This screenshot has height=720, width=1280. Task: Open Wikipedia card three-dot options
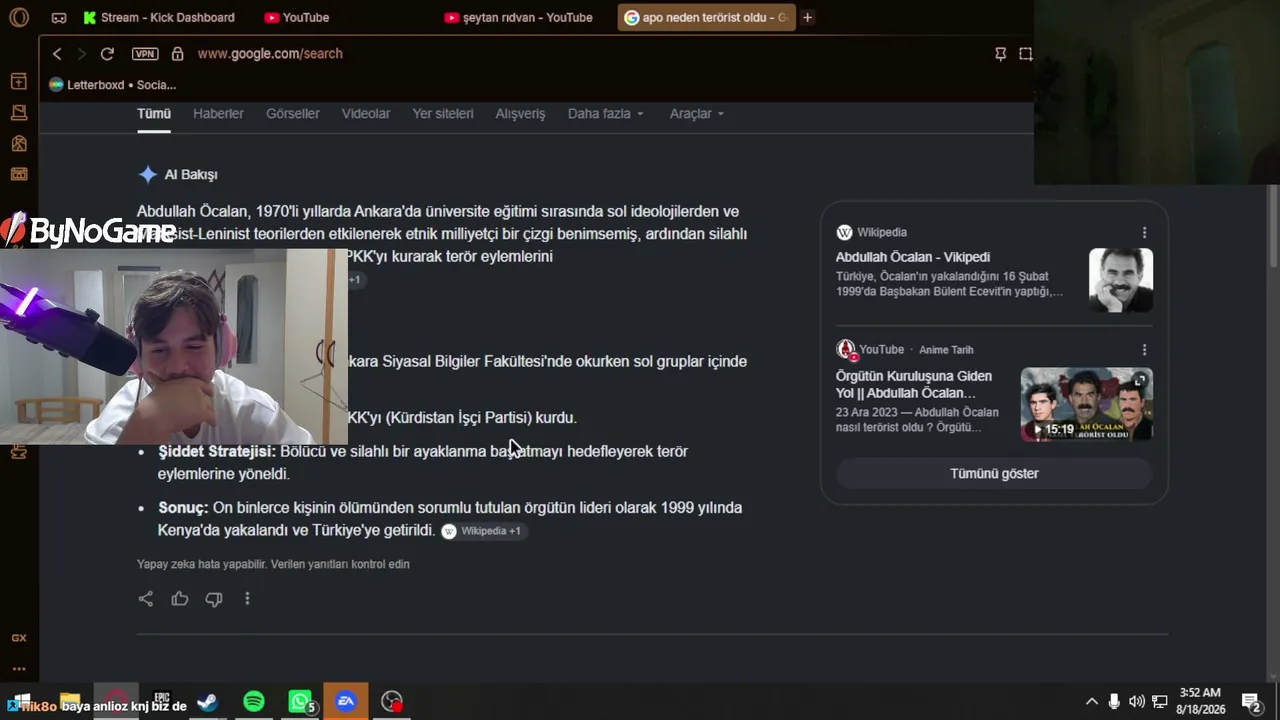point(1145,233)
